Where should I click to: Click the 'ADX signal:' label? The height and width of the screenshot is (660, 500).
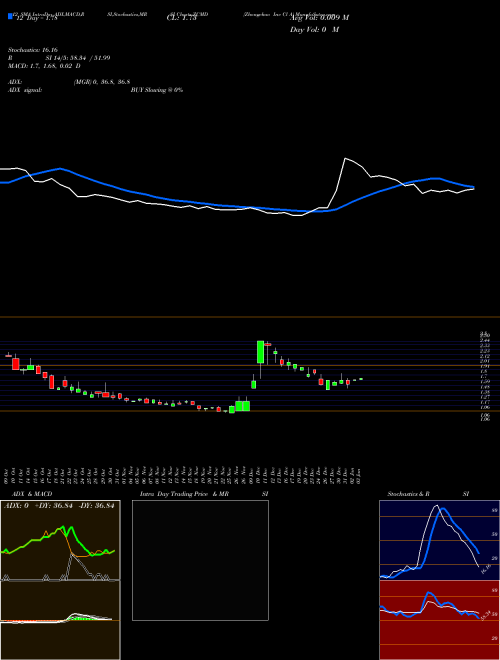click(25, 90)
